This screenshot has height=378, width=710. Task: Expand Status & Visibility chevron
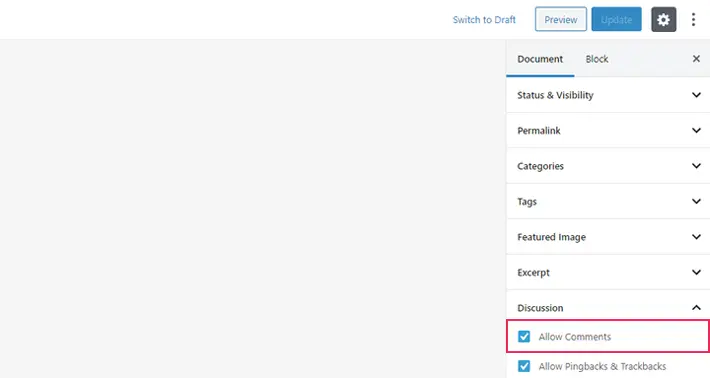(x=696, y=95)
